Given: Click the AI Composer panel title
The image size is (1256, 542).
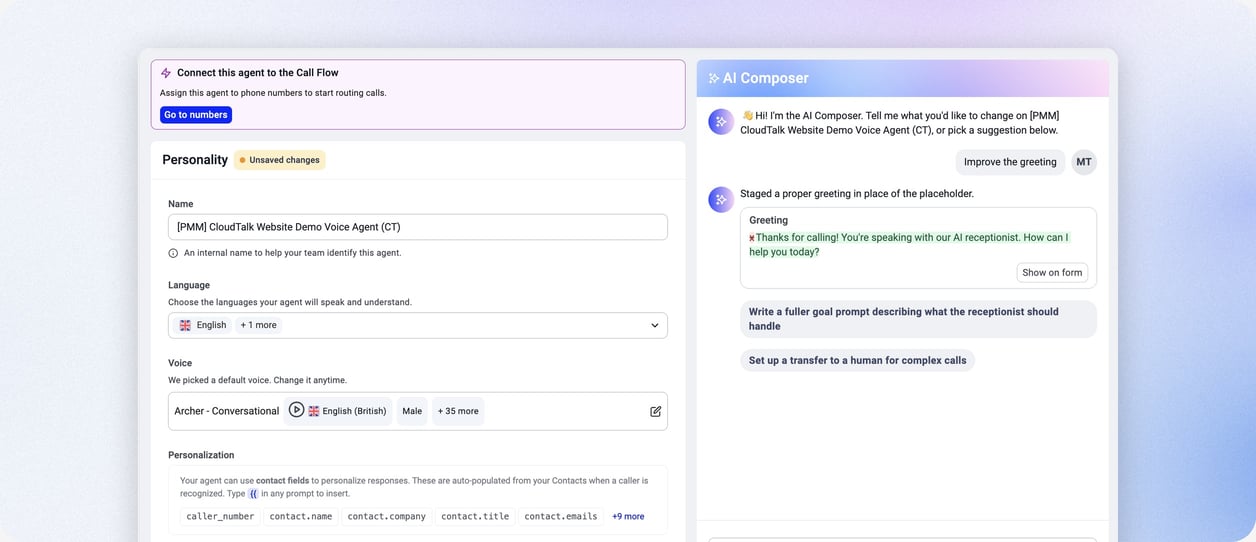Looking at the screenshot, I should (766, 78).
